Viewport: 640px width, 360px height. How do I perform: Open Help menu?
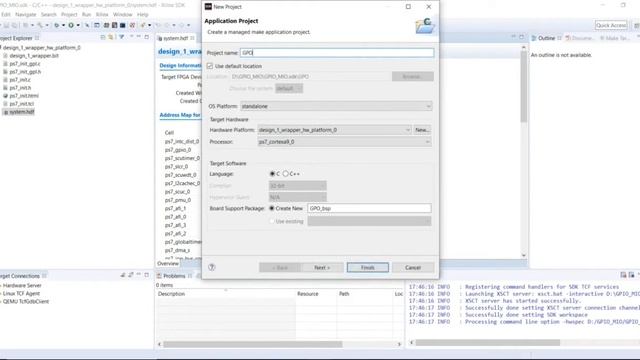click(x=142, y=14)
